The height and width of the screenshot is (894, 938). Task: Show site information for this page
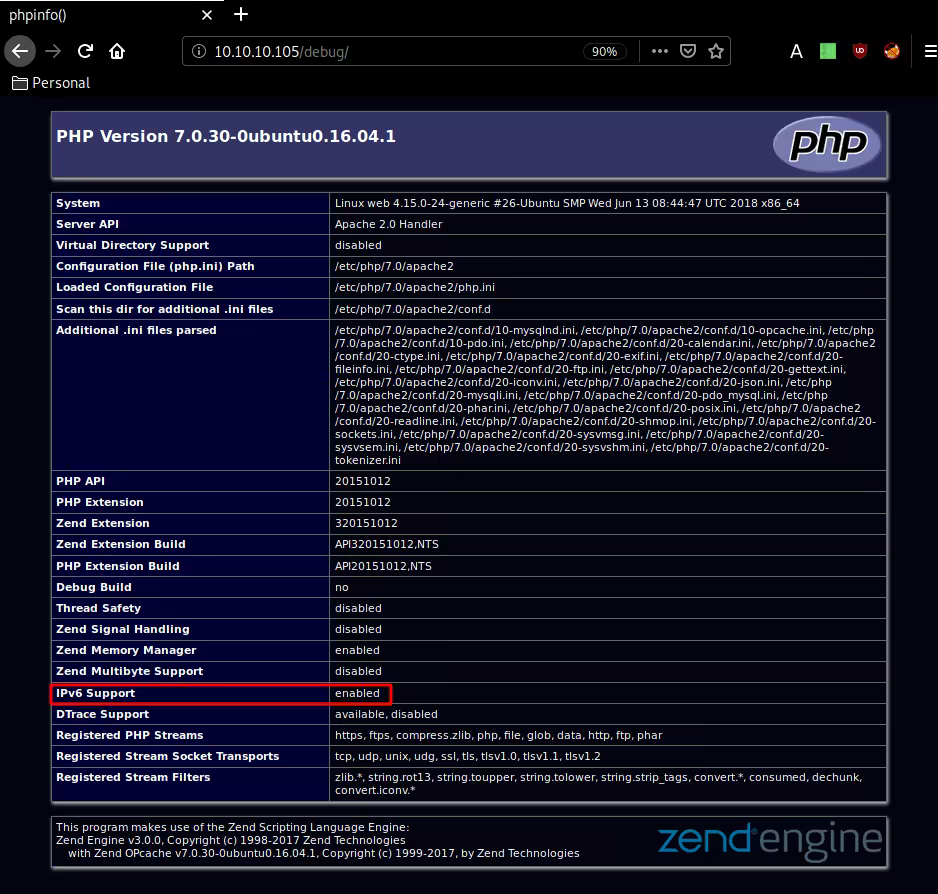tap(198, 51)
